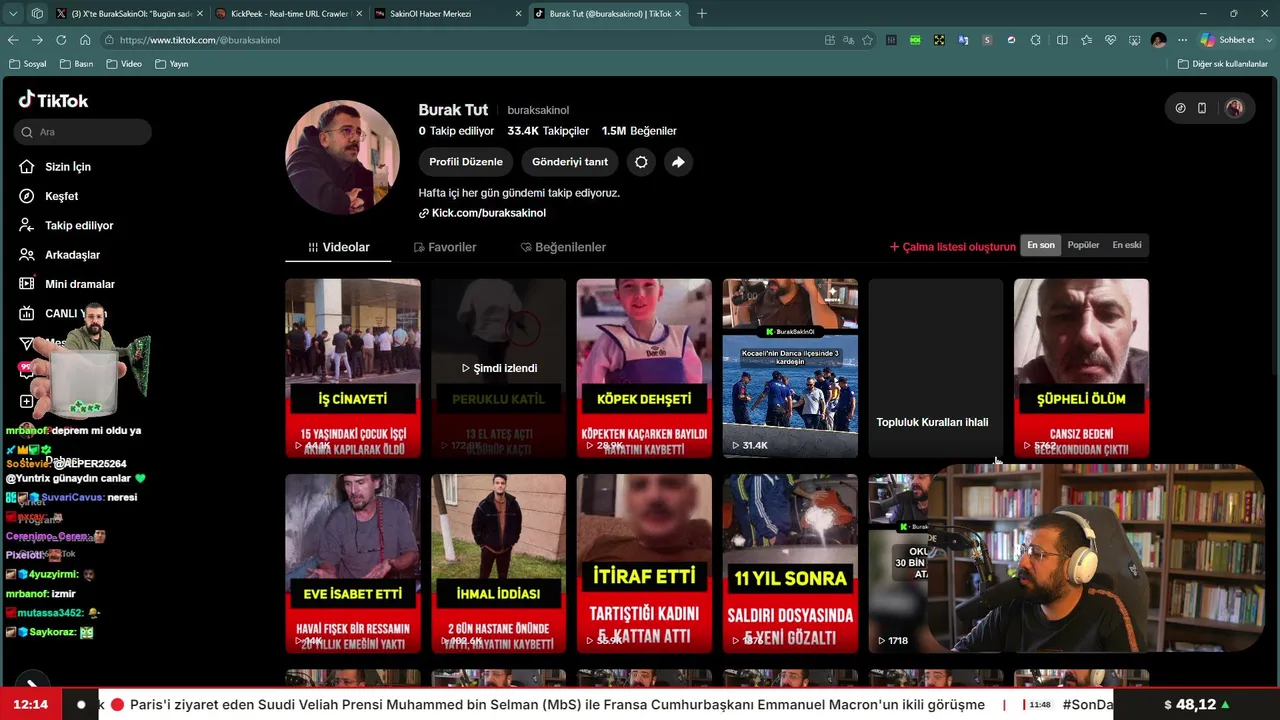Switch to the Videolar tab
Image resolution: width=1280 pixels, height=720 pixels.
pos(339,247)
